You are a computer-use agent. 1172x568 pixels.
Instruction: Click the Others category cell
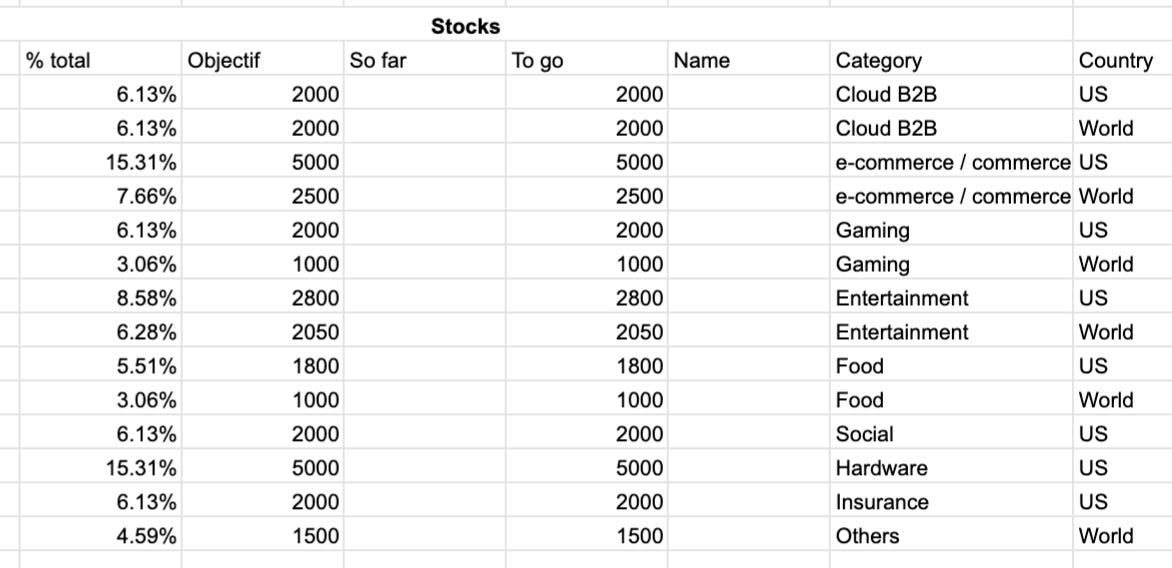(952, 535)
